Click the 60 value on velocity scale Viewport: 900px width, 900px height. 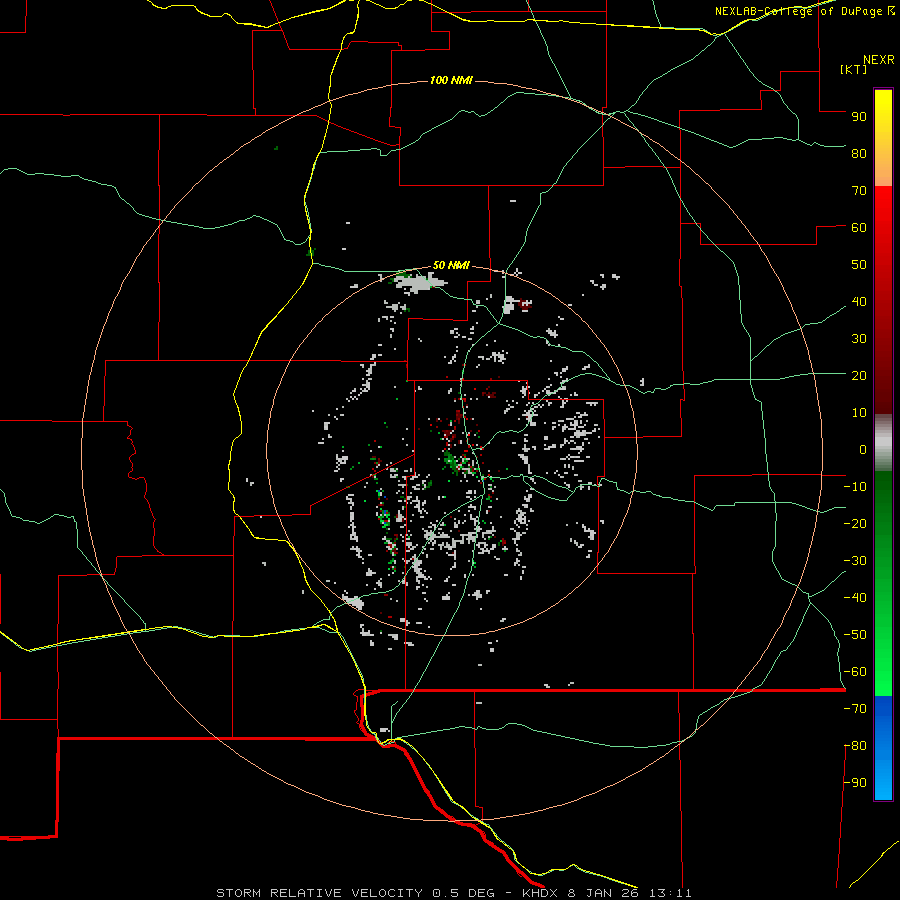click(859, 227)
